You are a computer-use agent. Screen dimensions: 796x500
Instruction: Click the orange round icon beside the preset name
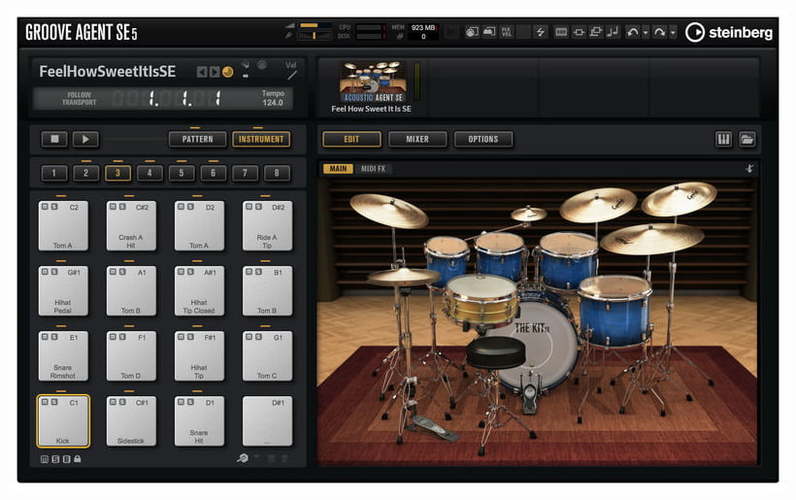point(228,72)
